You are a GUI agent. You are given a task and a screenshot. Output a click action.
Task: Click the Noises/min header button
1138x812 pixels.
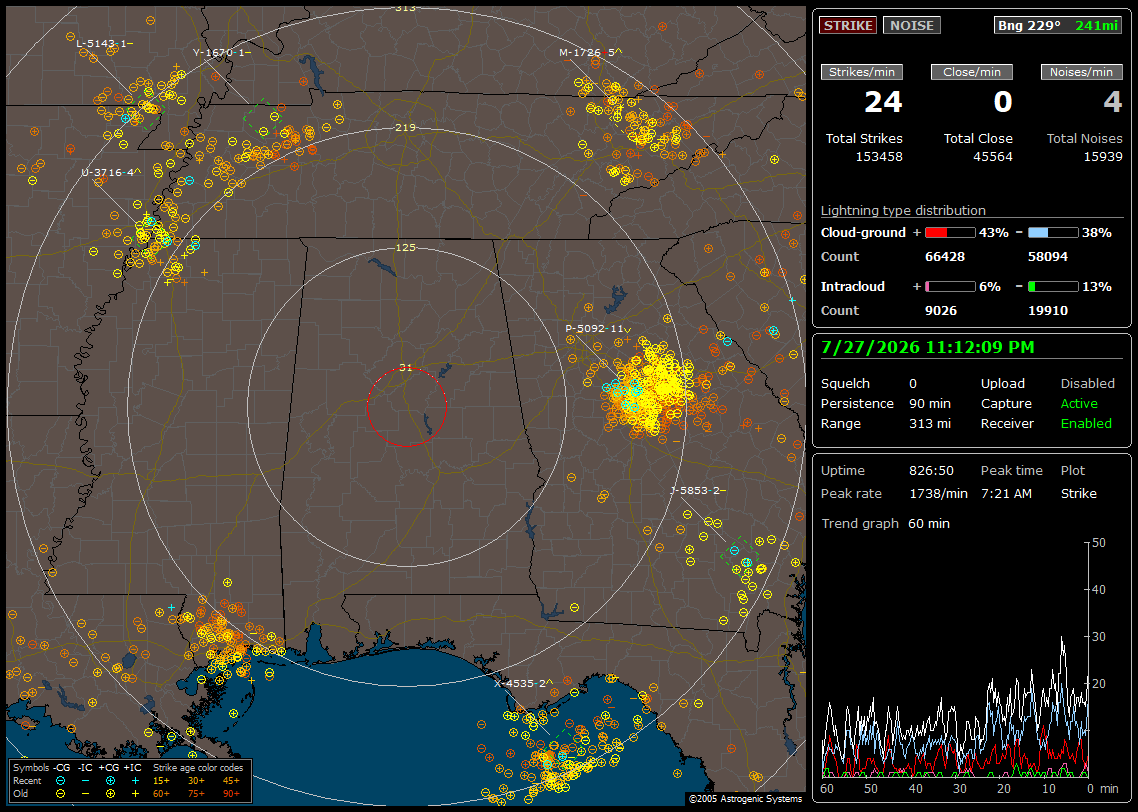(1081, 72)
